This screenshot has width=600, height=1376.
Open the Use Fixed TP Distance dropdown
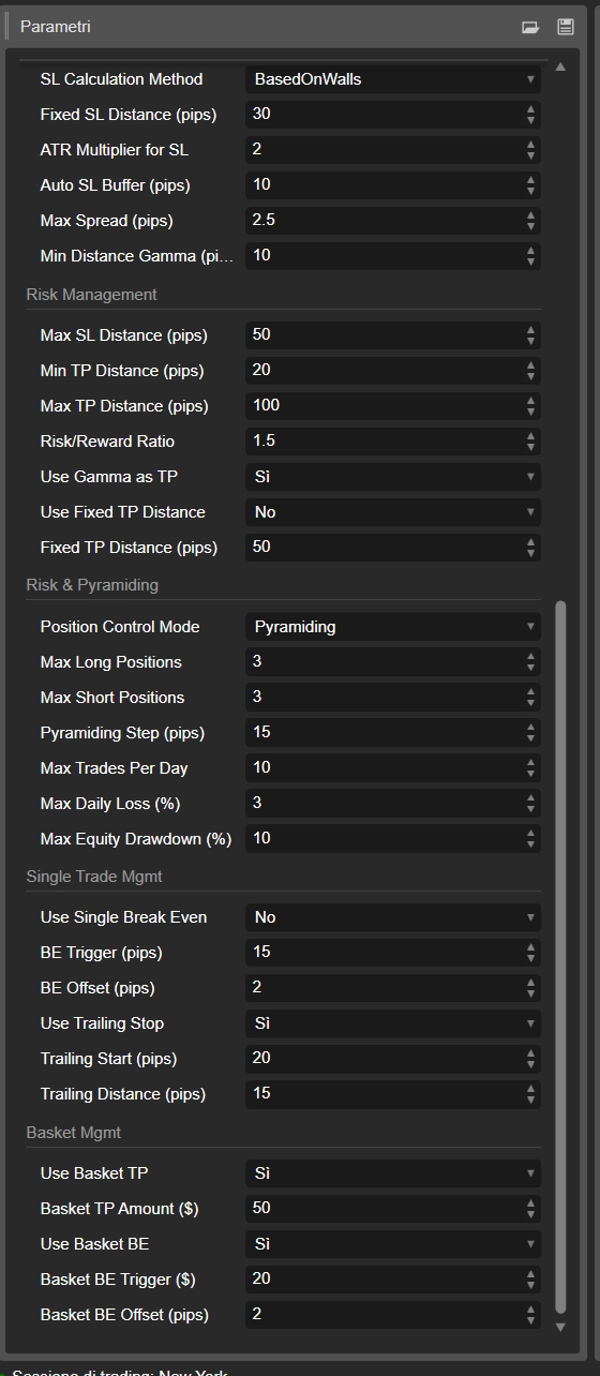(x=392, y=512)
